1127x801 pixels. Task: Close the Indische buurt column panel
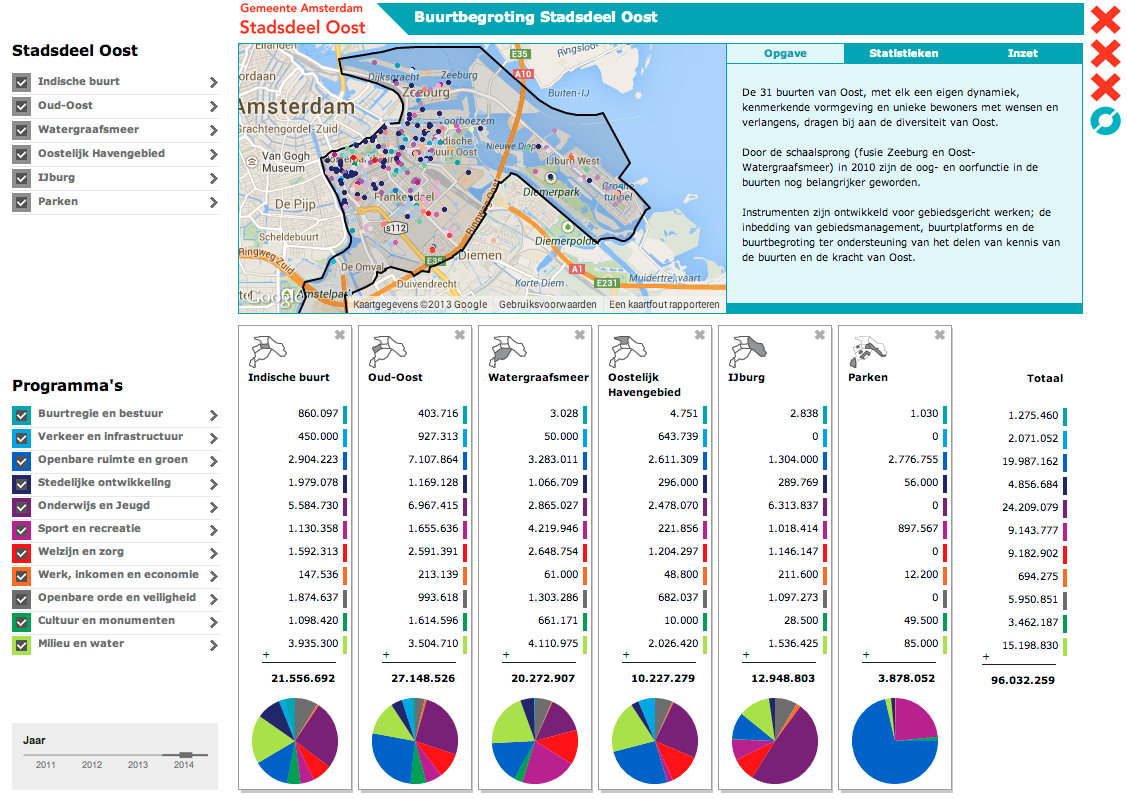(340, 335)
